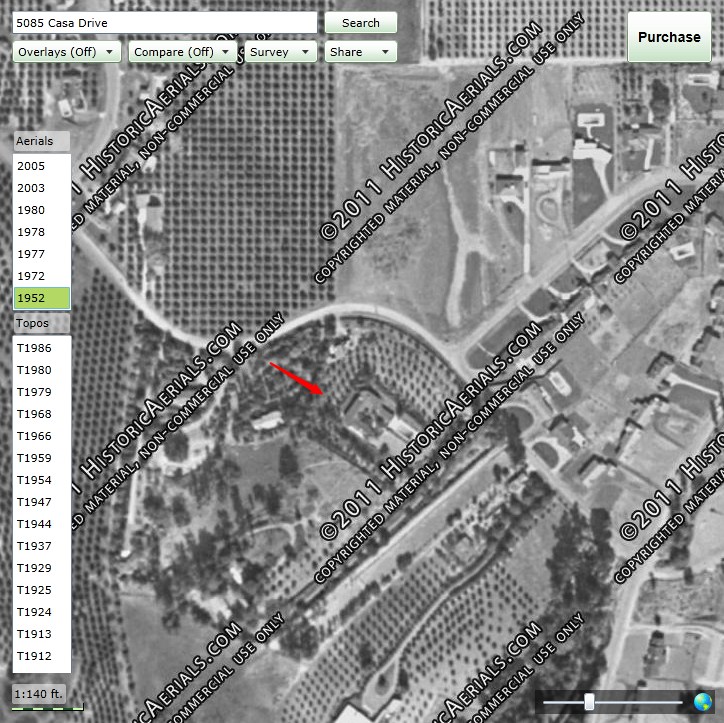Choose the T1929 topo map
The width and height of the screenshot is (724, 723).
(42, 568)
